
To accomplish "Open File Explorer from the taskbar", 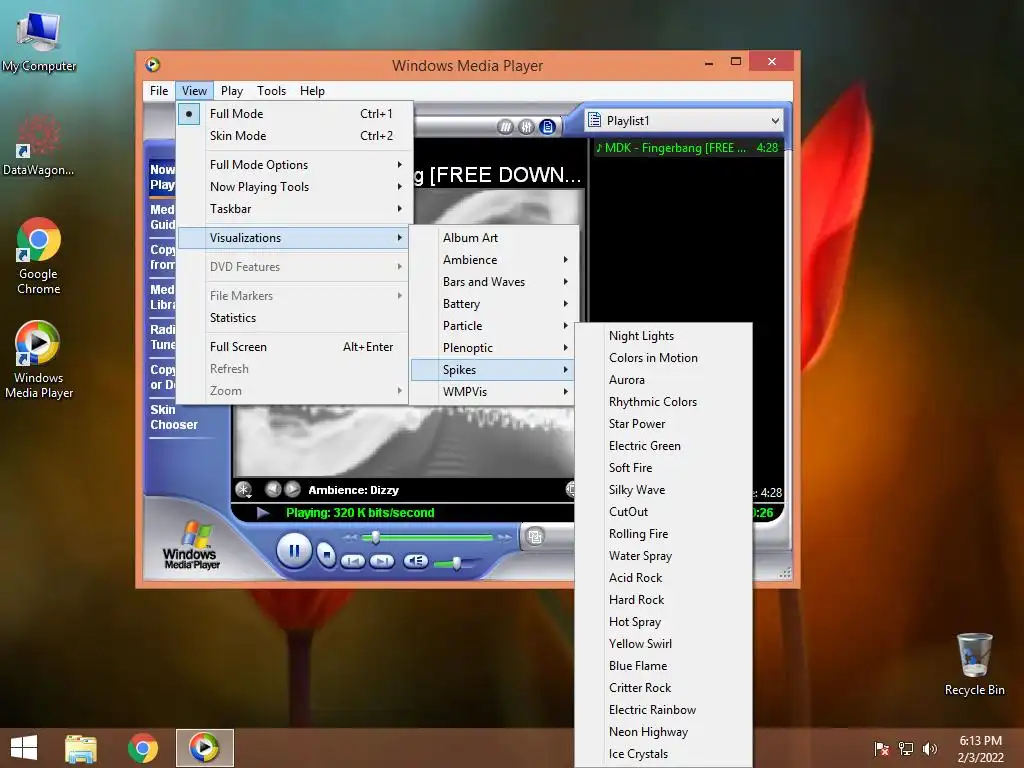I will (x=81, y=748).
